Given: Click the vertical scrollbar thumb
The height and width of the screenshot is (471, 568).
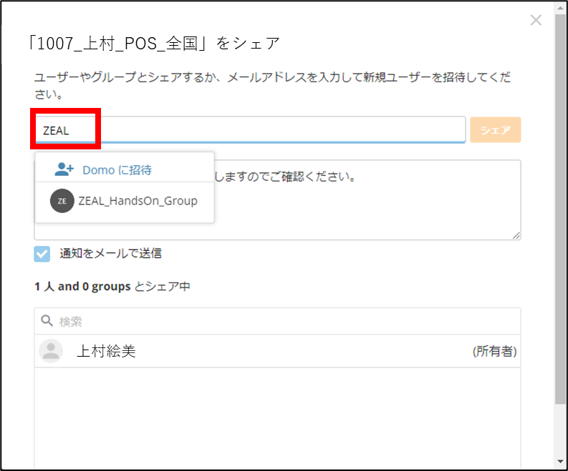Looking at the screenshot, I should click(560, 209).
